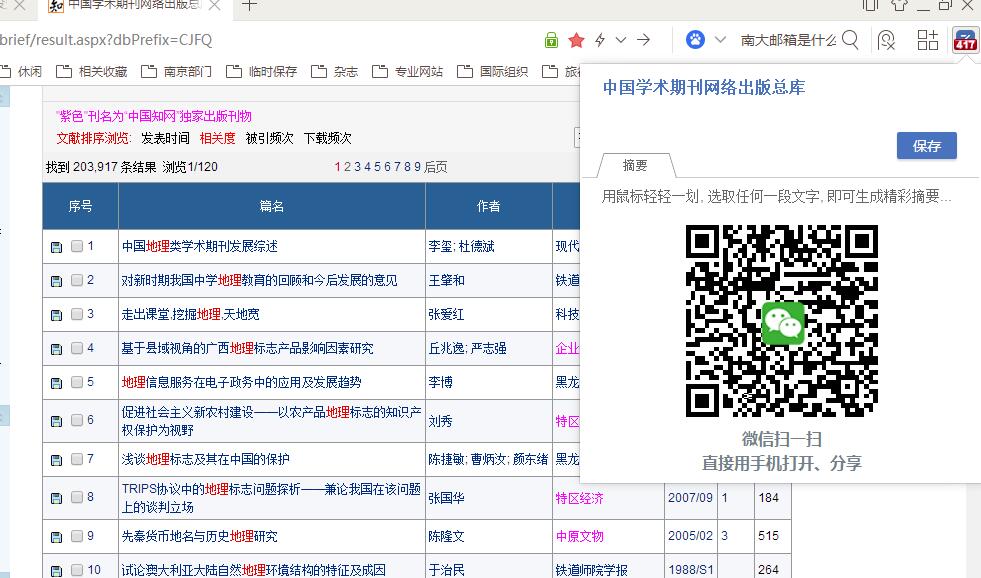Viewport: 981px width, 578px height.
Task: Tick the checkbox for result 4
Action: [77, 348]
